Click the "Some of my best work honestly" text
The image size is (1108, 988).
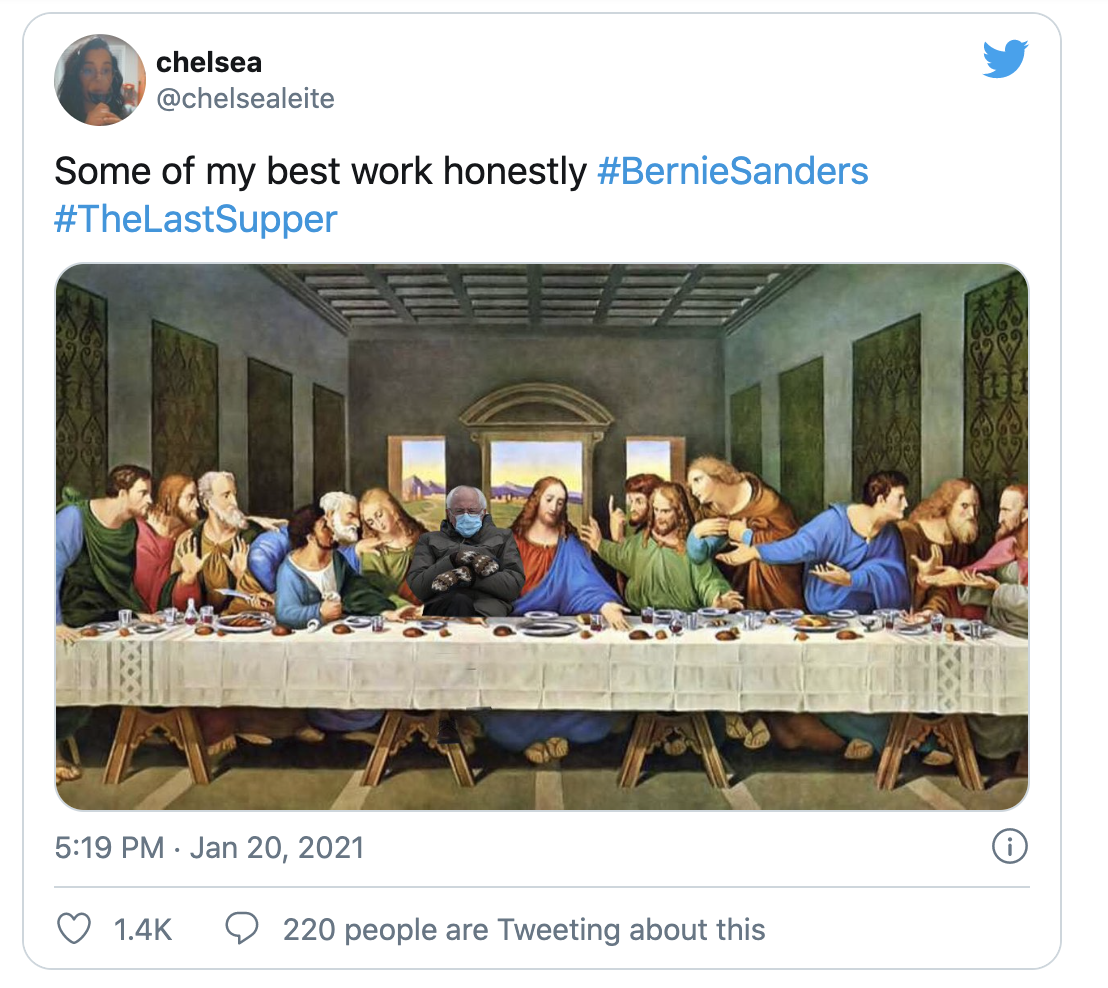coord(320,171)
